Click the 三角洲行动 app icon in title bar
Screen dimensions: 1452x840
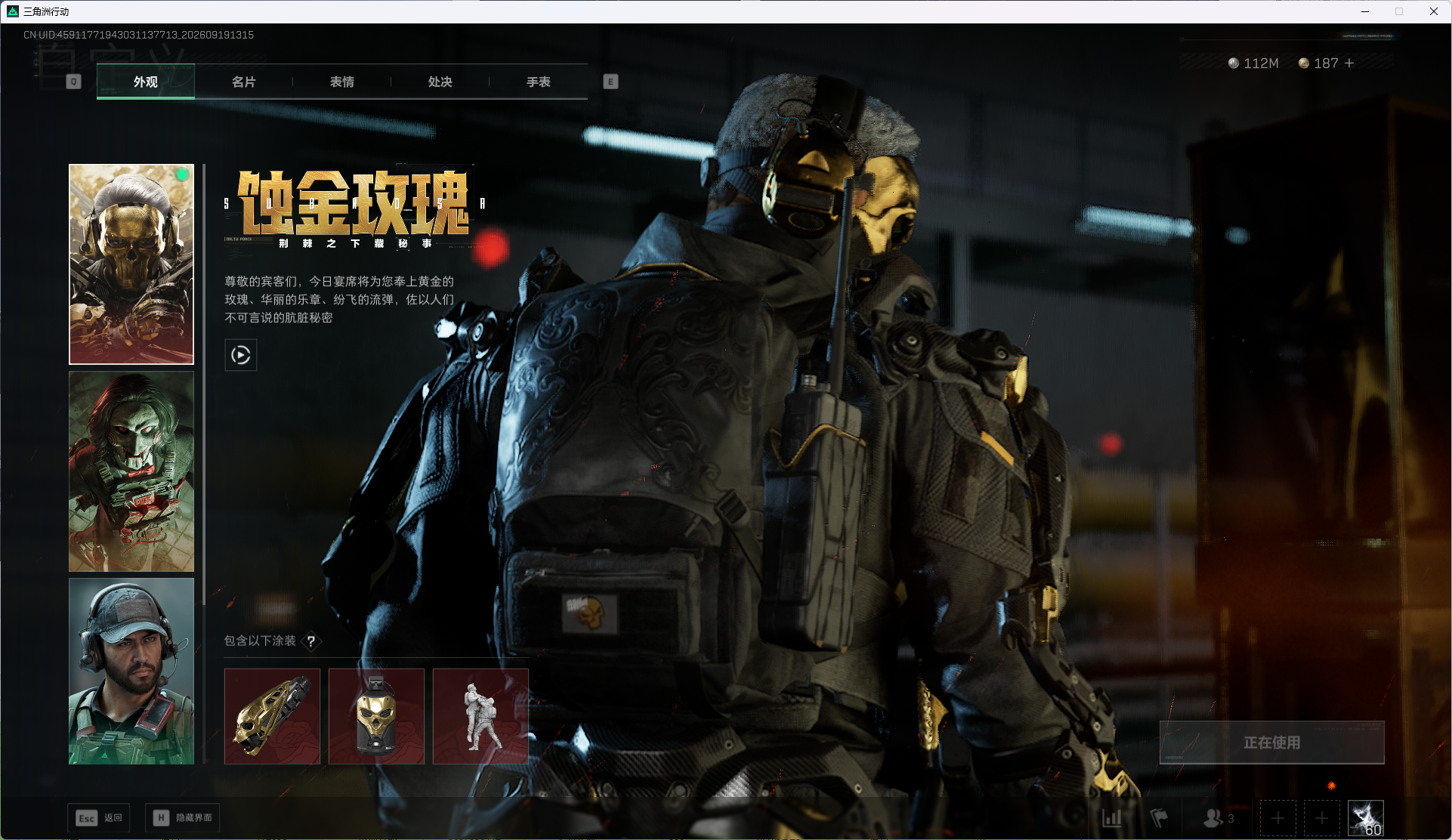click(13, 11)
